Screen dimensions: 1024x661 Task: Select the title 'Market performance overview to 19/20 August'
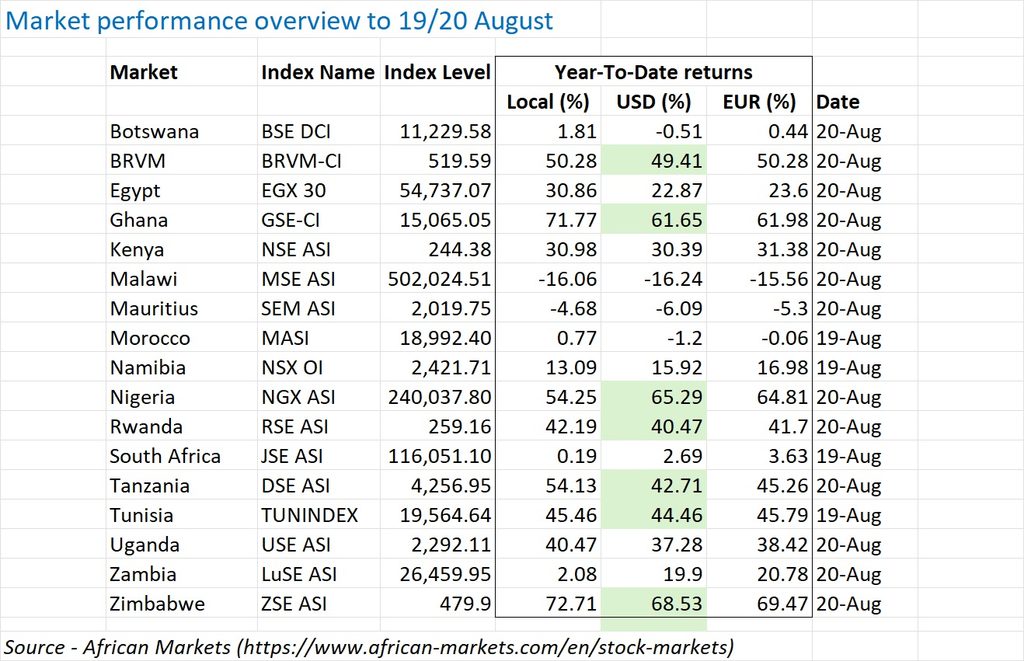pyautogui.click(x=279, y=20)
